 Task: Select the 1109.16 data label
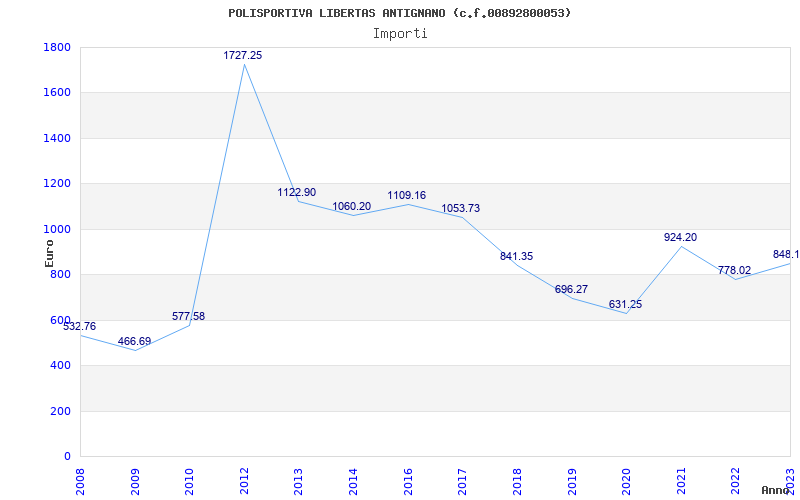point(407,195)
